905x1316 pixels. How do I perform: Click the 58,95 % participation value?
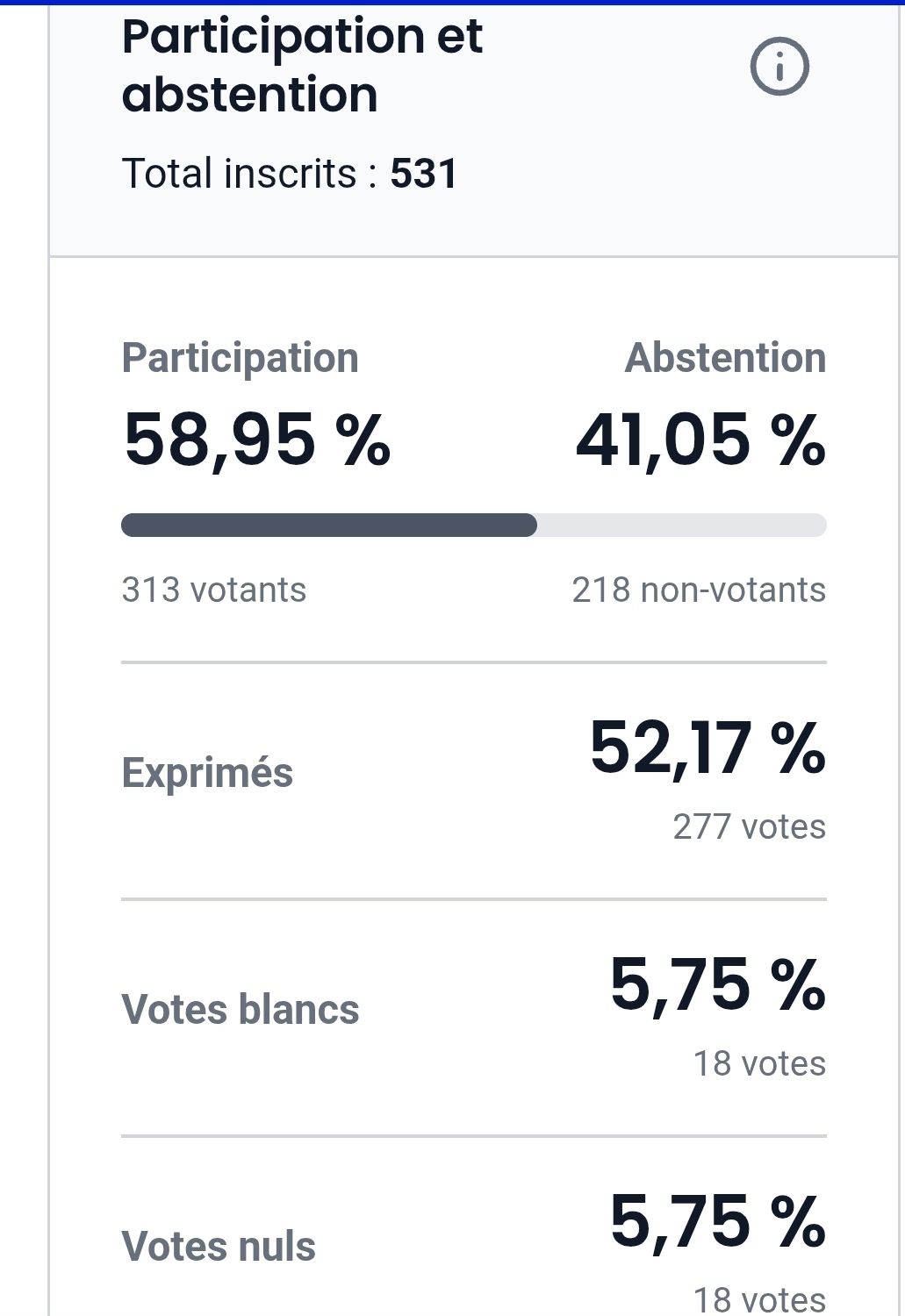pyautogui.click(x=256, y=439)
